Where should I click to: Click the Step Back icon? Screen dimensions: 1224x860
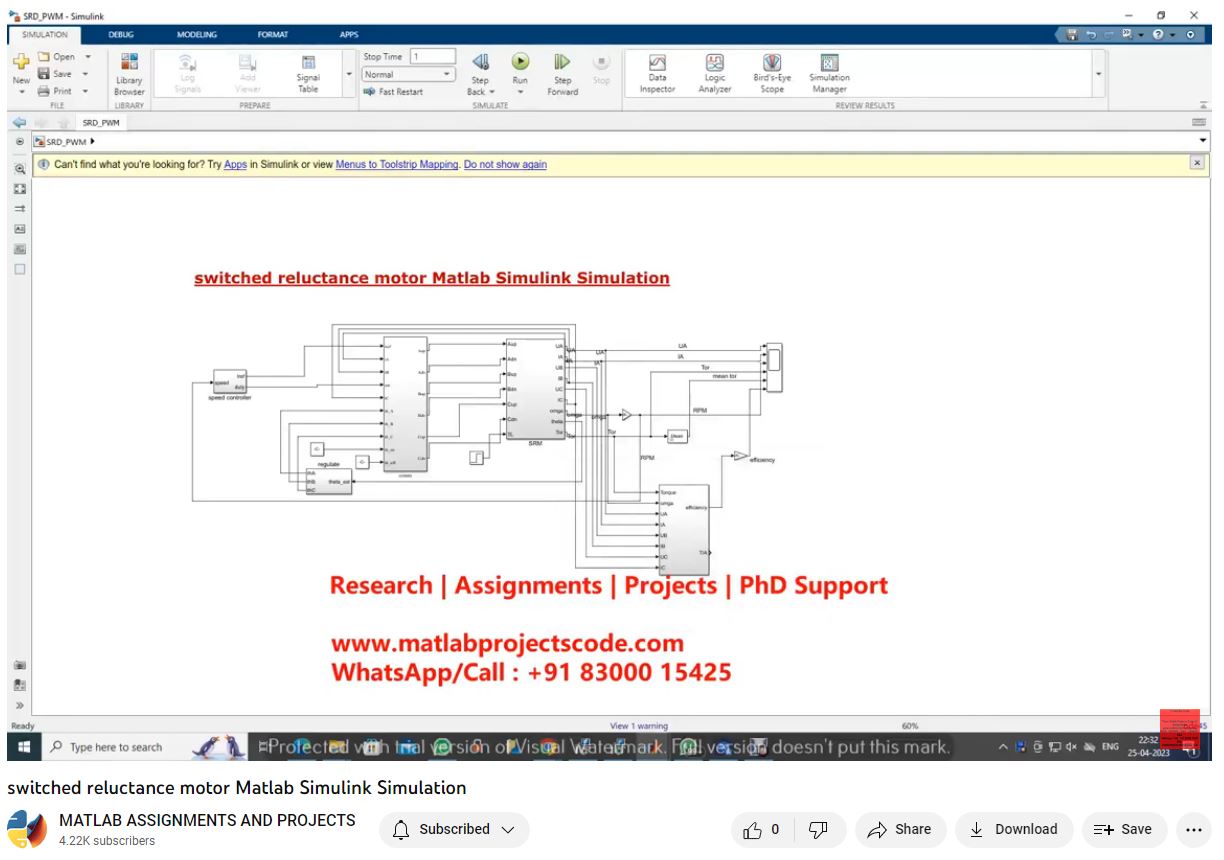pos(480,63)
